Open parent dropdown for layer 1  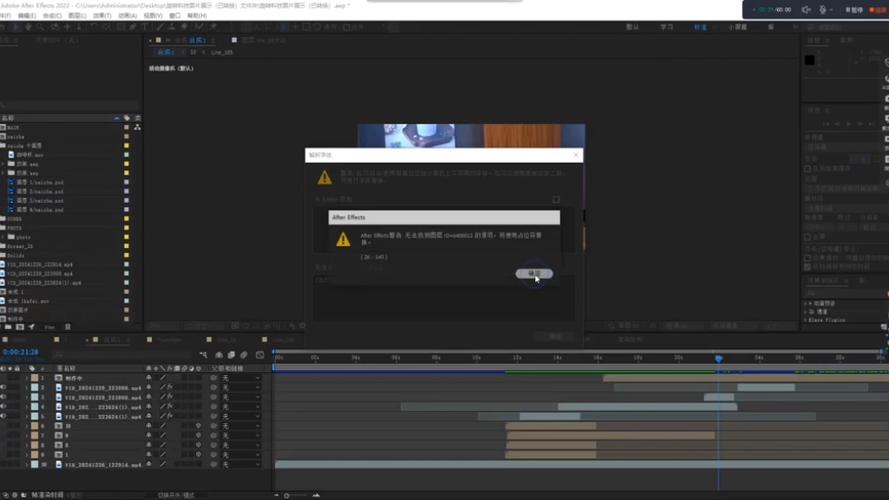tap(241, 378)
